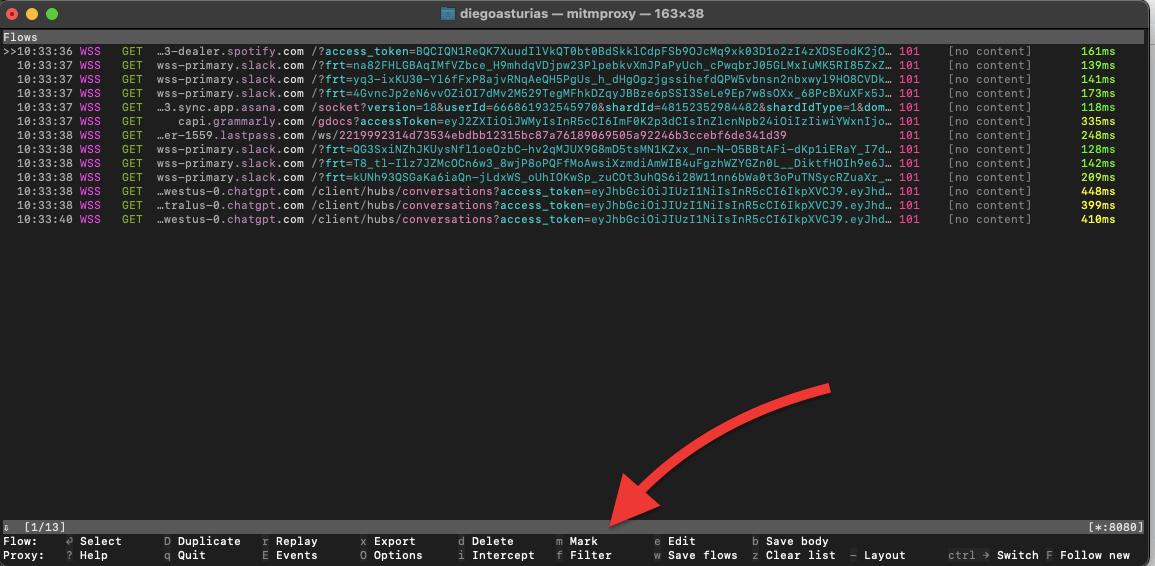Click the Export key hint
Viewport: 1155px width, 566px height.
pyautogui.click(x=387, y=541)
